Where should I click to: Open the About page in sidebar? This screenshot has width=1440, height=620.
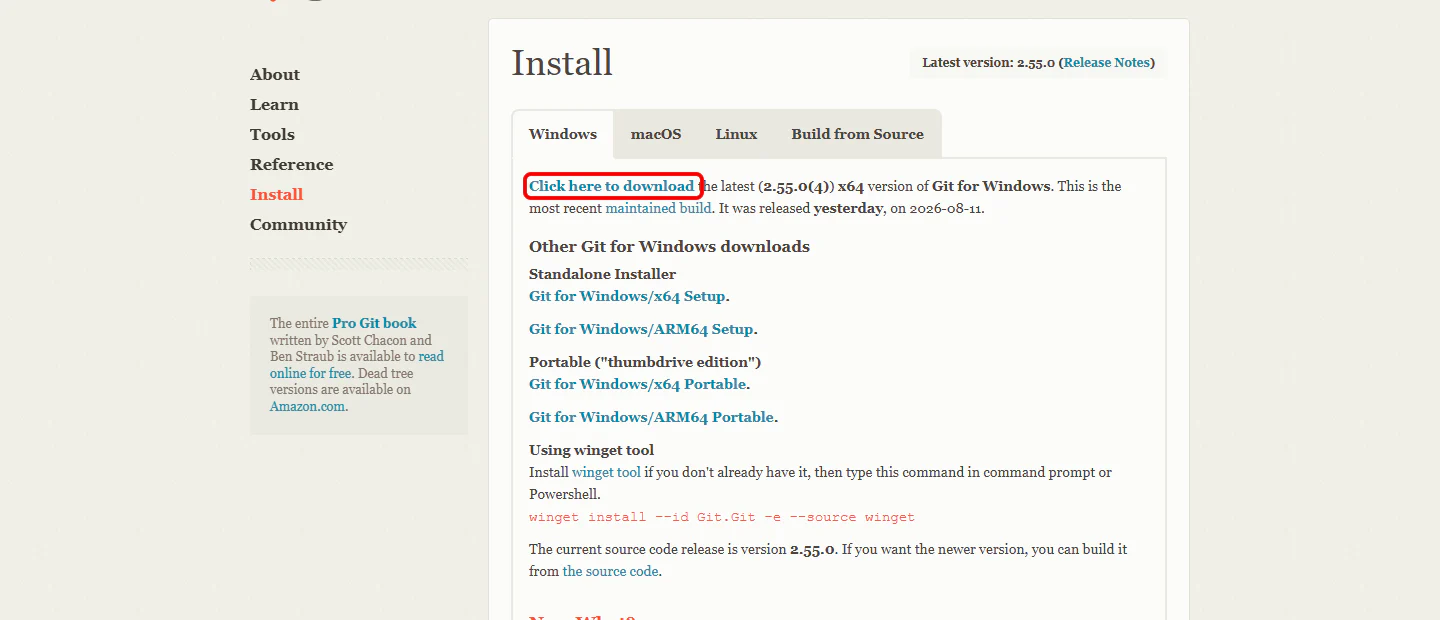tap(274, 75)
